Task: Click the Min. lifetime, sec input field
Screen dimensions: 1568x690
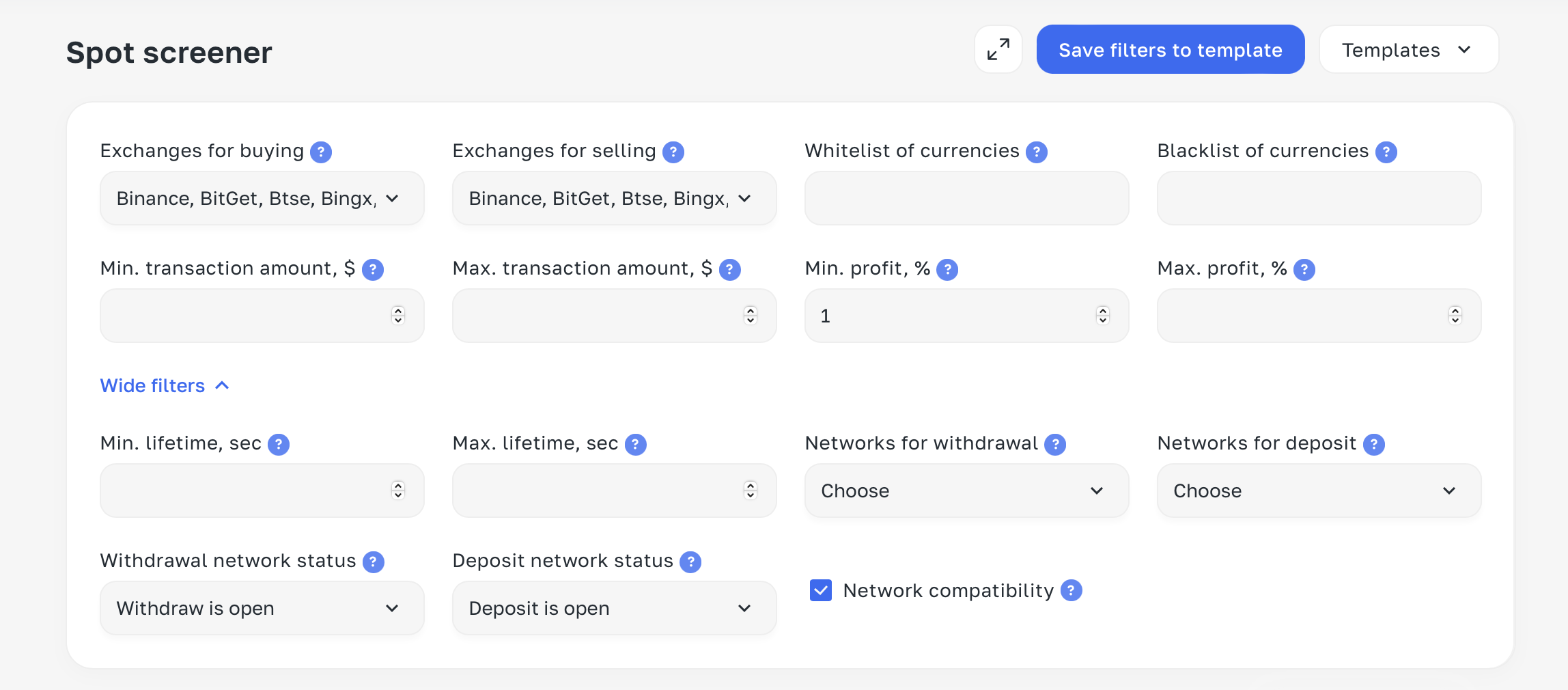Action: click(x=262, y=491)
